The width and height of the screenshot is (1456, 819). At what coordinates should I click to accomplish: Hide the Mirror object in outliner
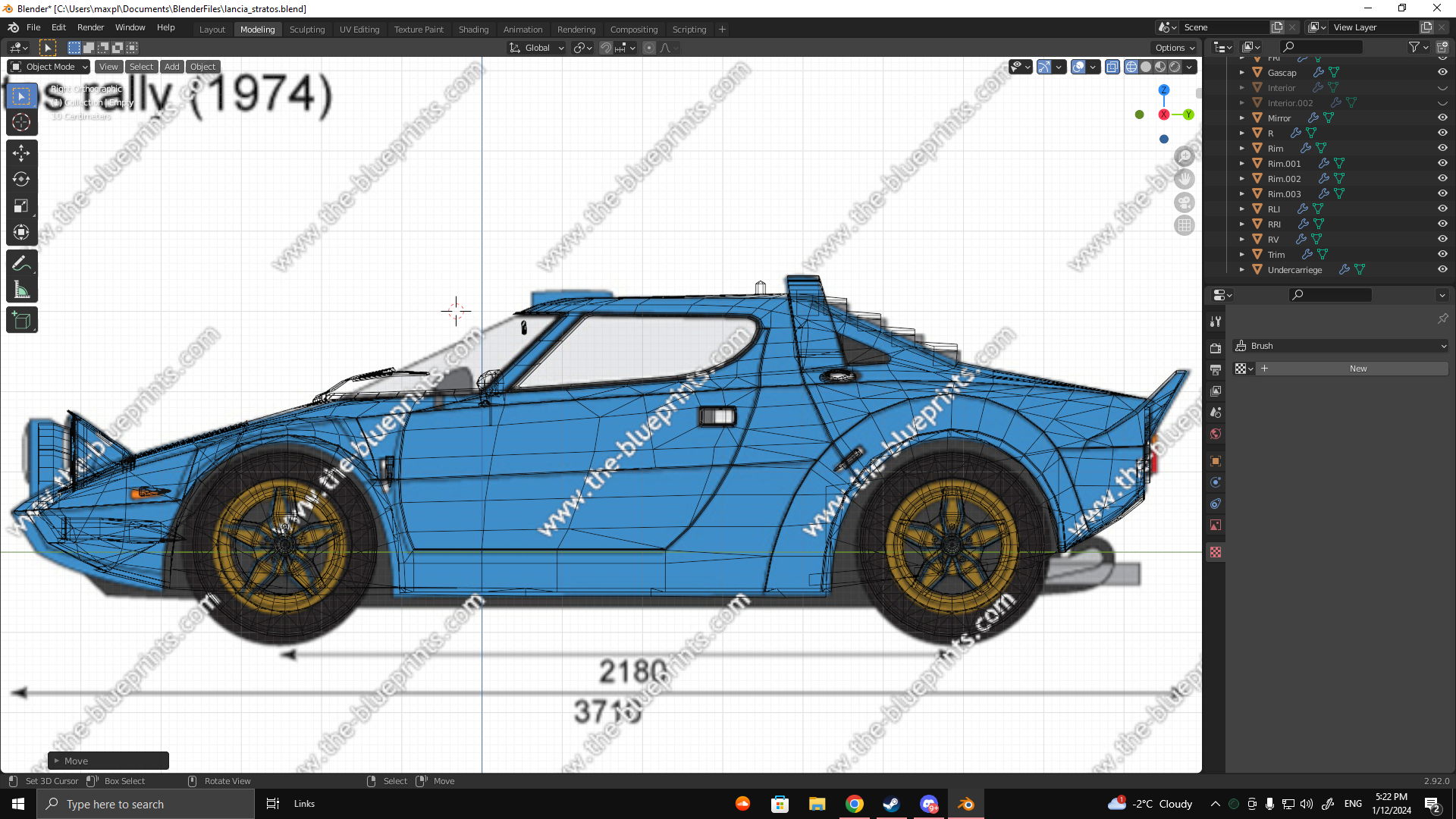(x=1442, y=118)
